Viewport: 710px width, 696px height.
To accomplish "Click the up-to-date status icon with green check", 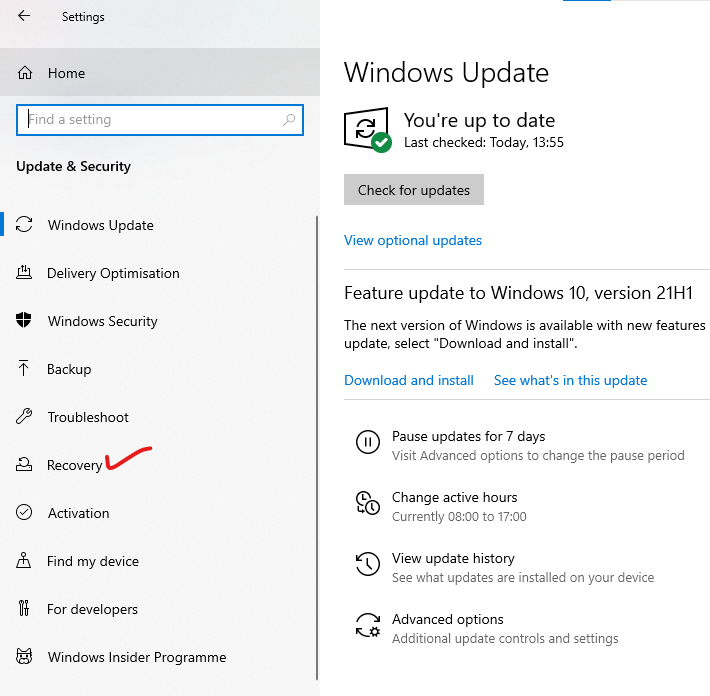I will pos(368,130).
